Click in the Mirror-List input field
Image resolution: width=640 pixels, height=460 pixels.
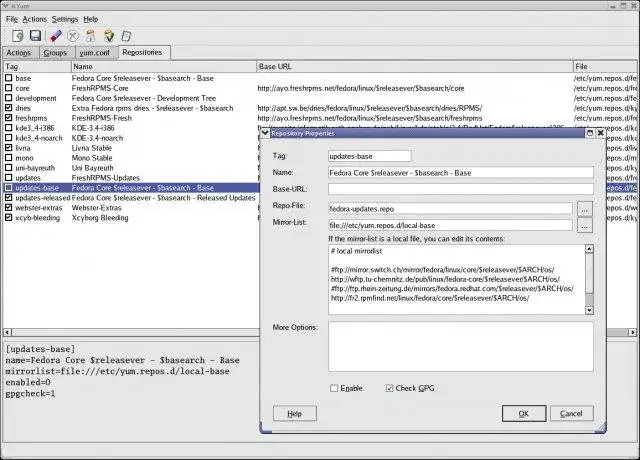point(450,225)
